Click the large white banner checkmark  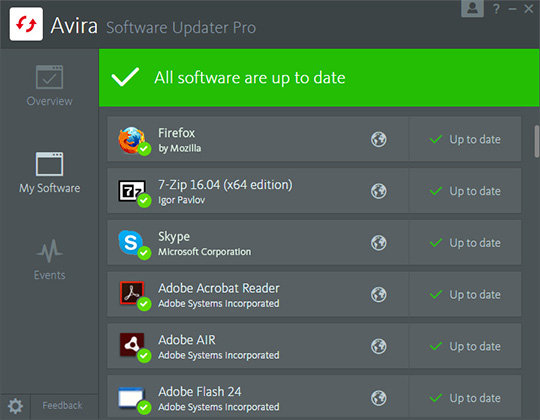125,76
